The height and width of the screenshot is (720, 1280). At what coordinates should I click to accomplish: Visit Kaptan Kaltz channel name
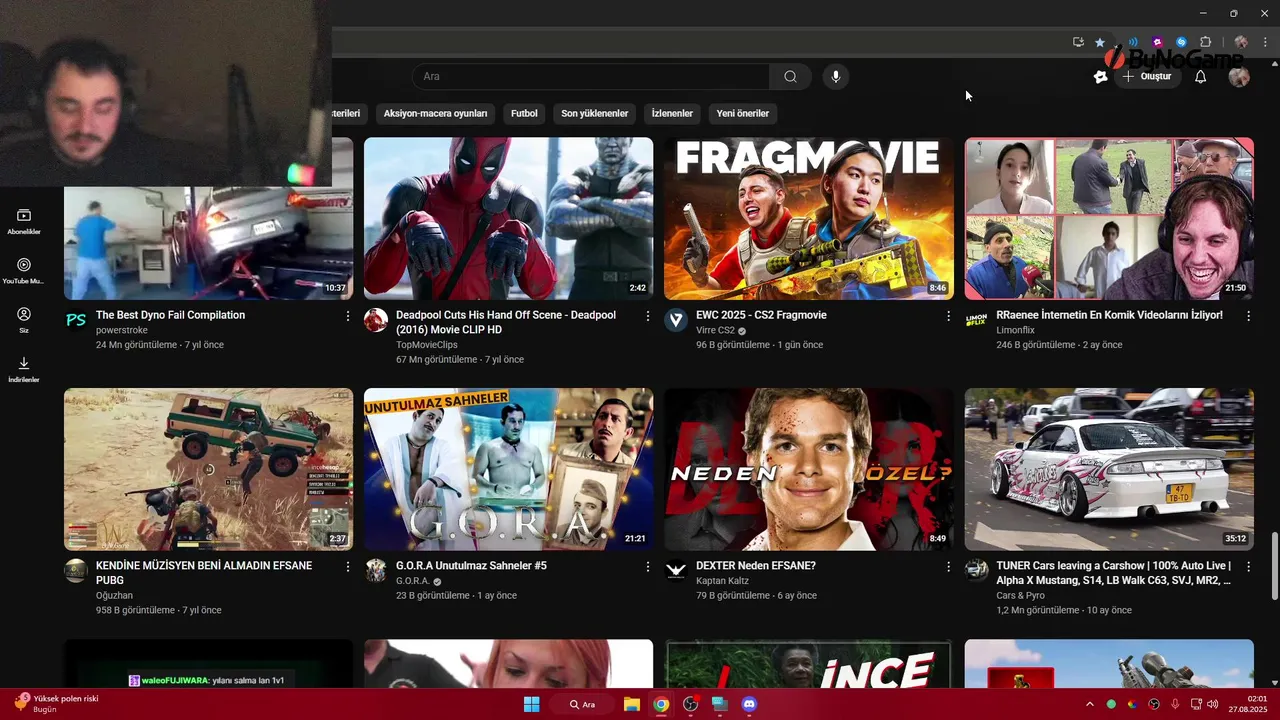pos(722,581)
